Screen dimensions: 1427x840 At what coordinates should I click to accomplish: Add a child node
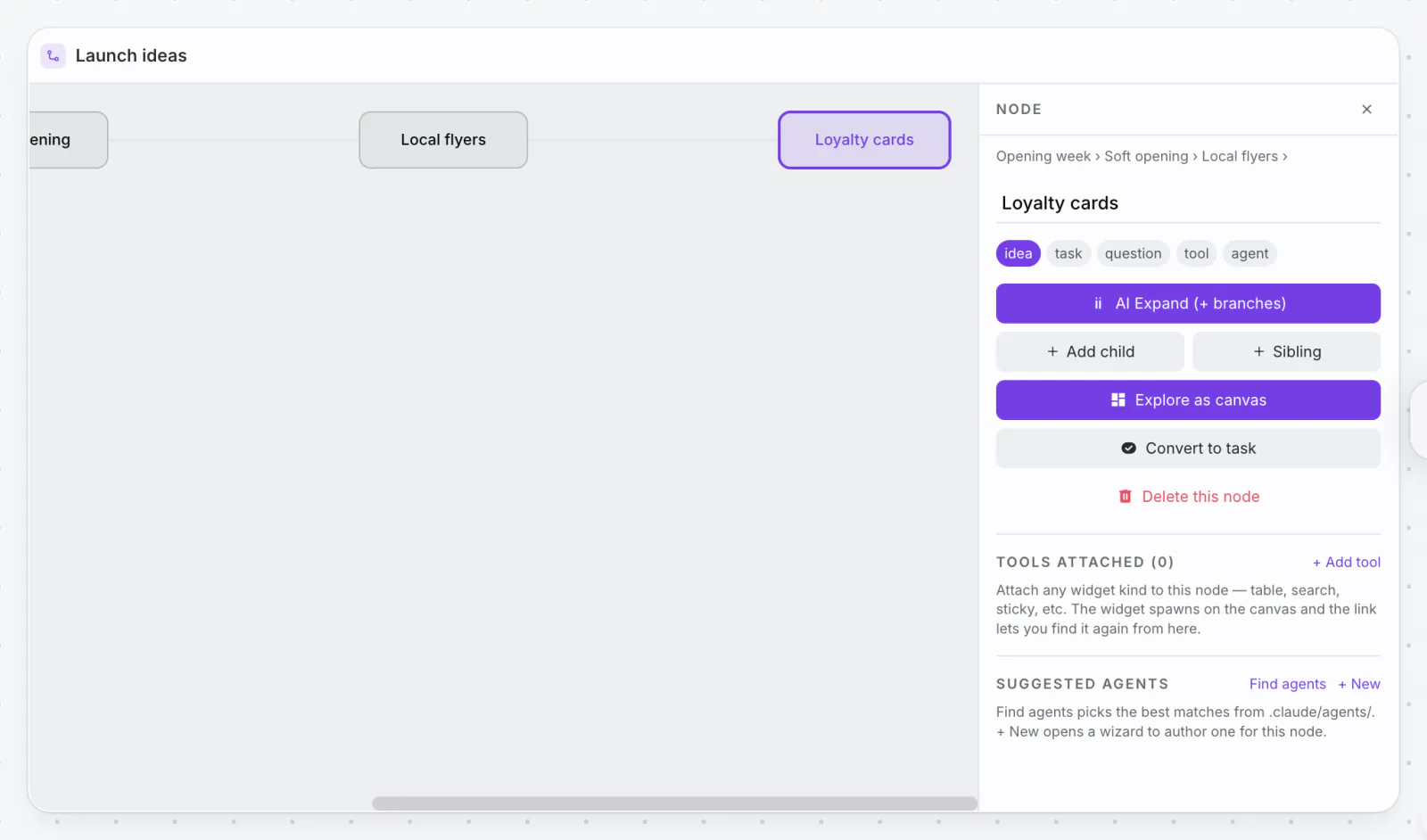pos(1090,351)
